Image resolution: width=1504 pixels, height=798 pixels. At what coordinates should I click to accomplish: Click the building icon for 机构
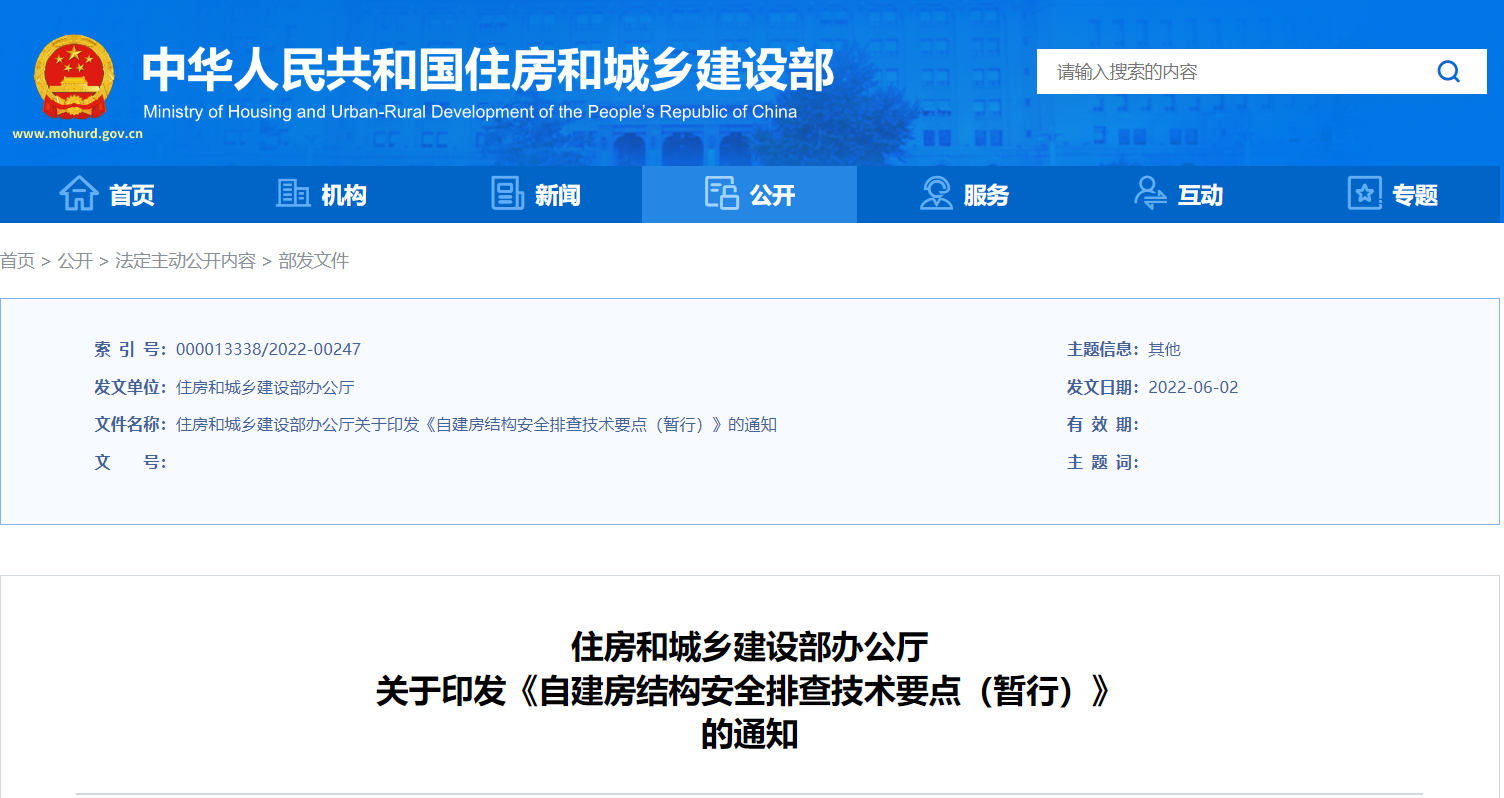[x=293, y=194]
